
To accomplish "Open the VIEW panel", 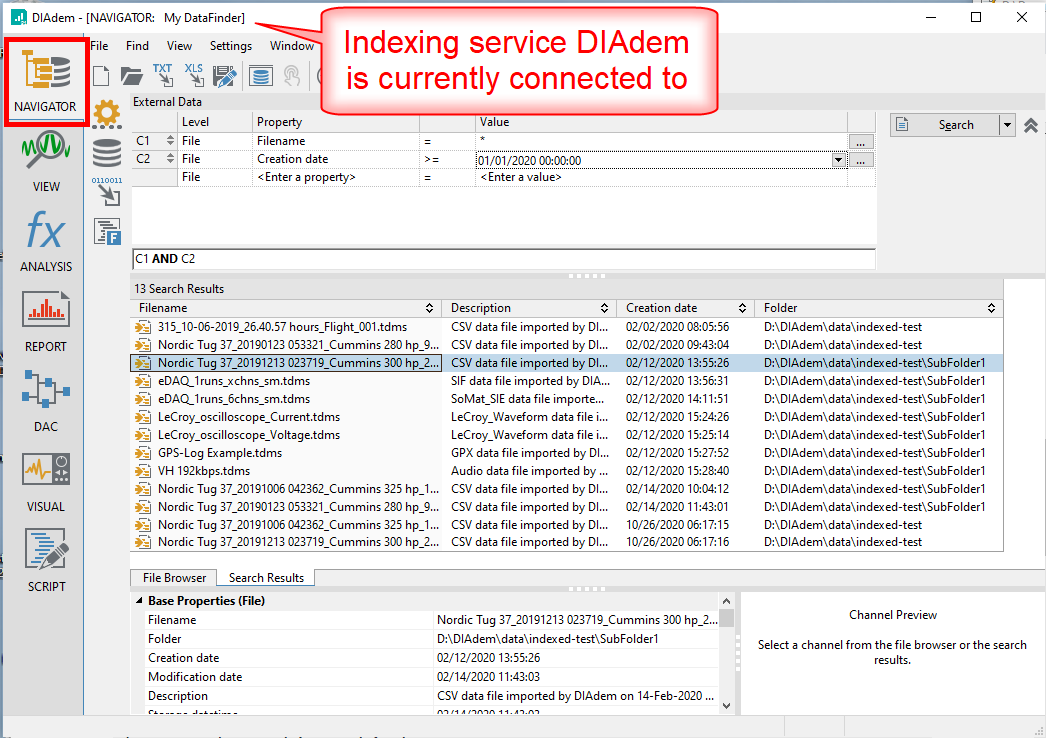I will pyautogui.click(x=46, y=162).
